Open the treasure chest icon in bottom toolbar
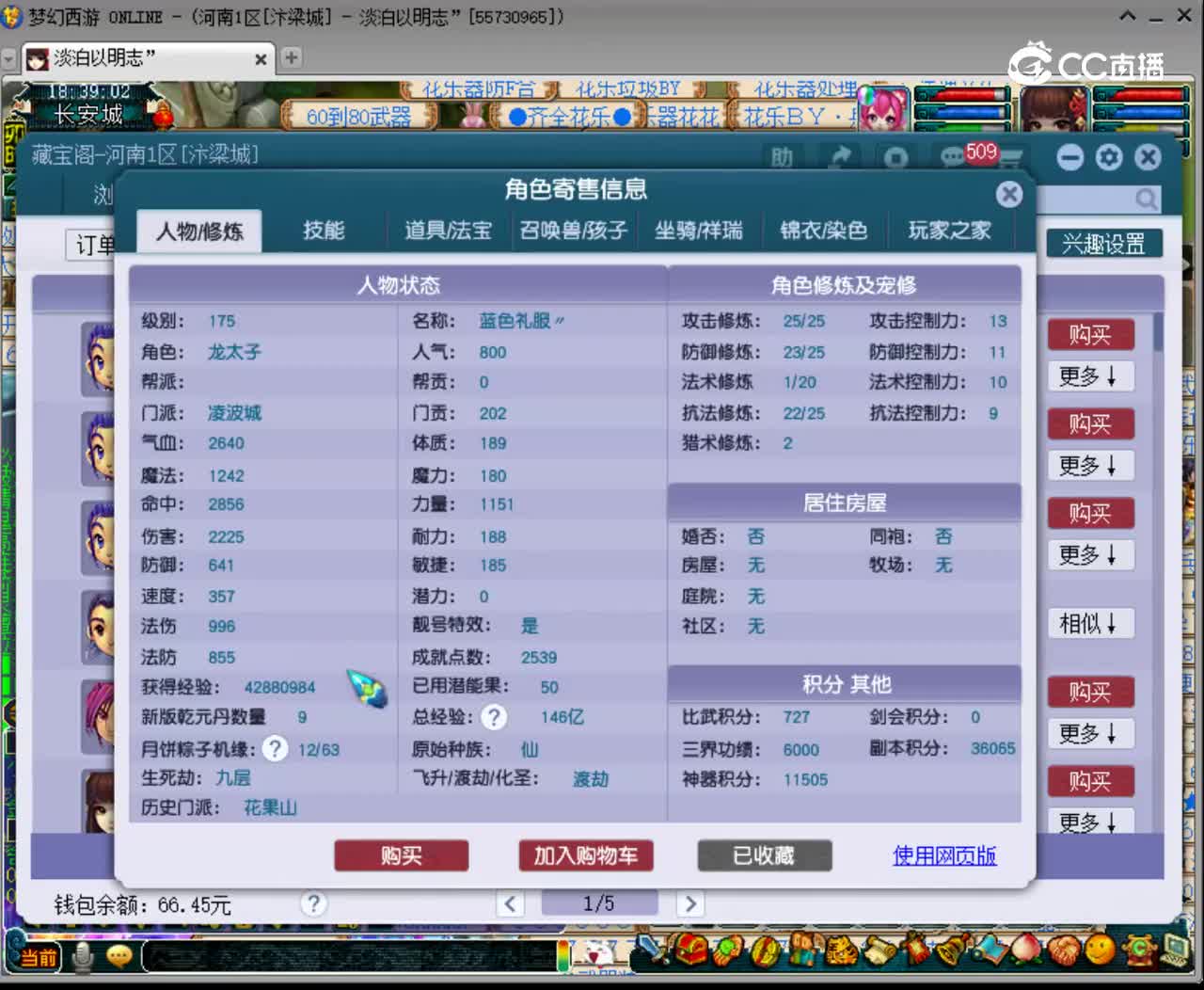The height and width of the screenshot is (990, 1204). [x=693, y=950]
